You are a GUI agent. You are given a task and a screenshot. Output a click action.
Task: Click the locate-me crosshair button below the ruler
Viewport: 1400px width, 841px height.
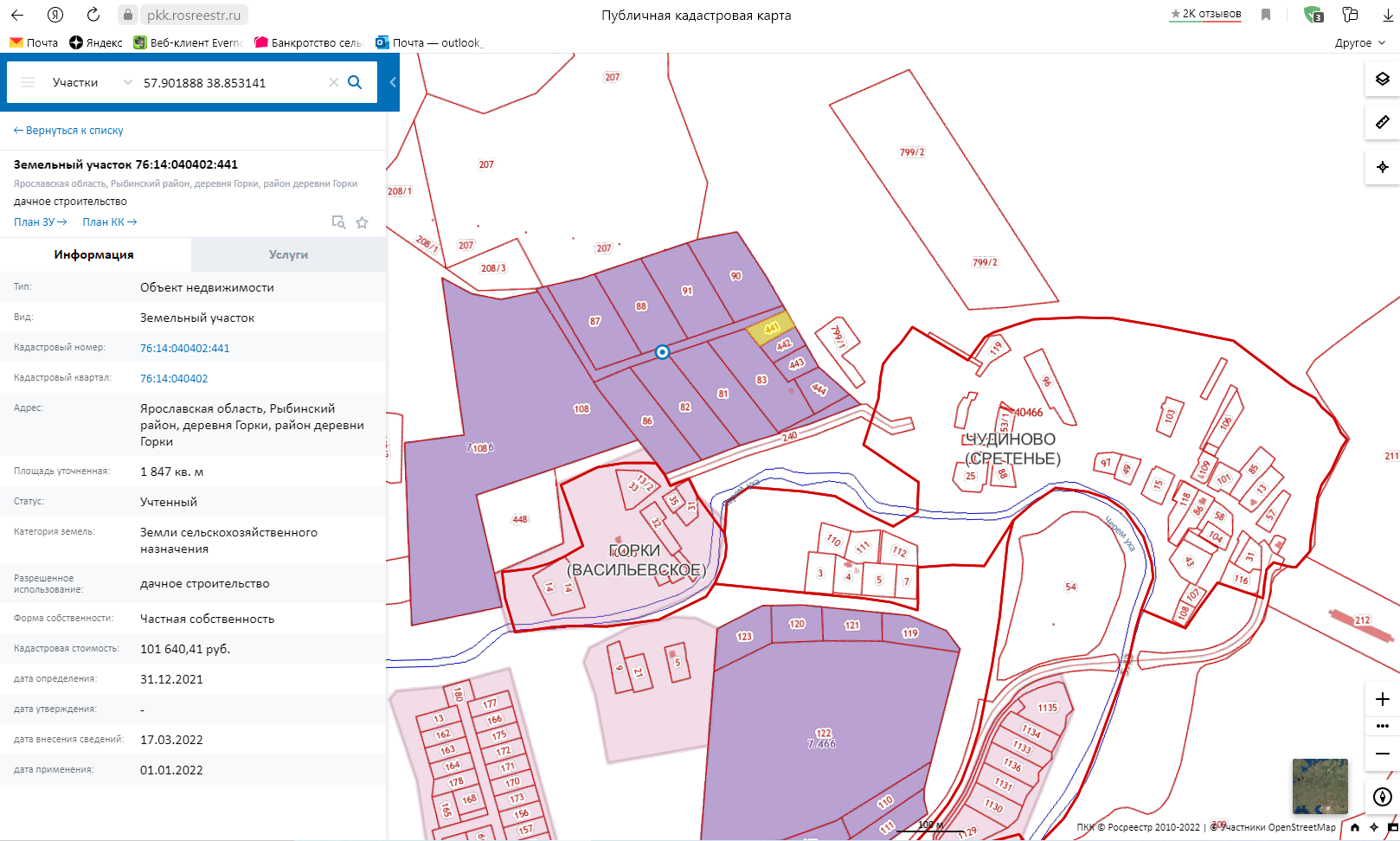(x=1382, y=167)
